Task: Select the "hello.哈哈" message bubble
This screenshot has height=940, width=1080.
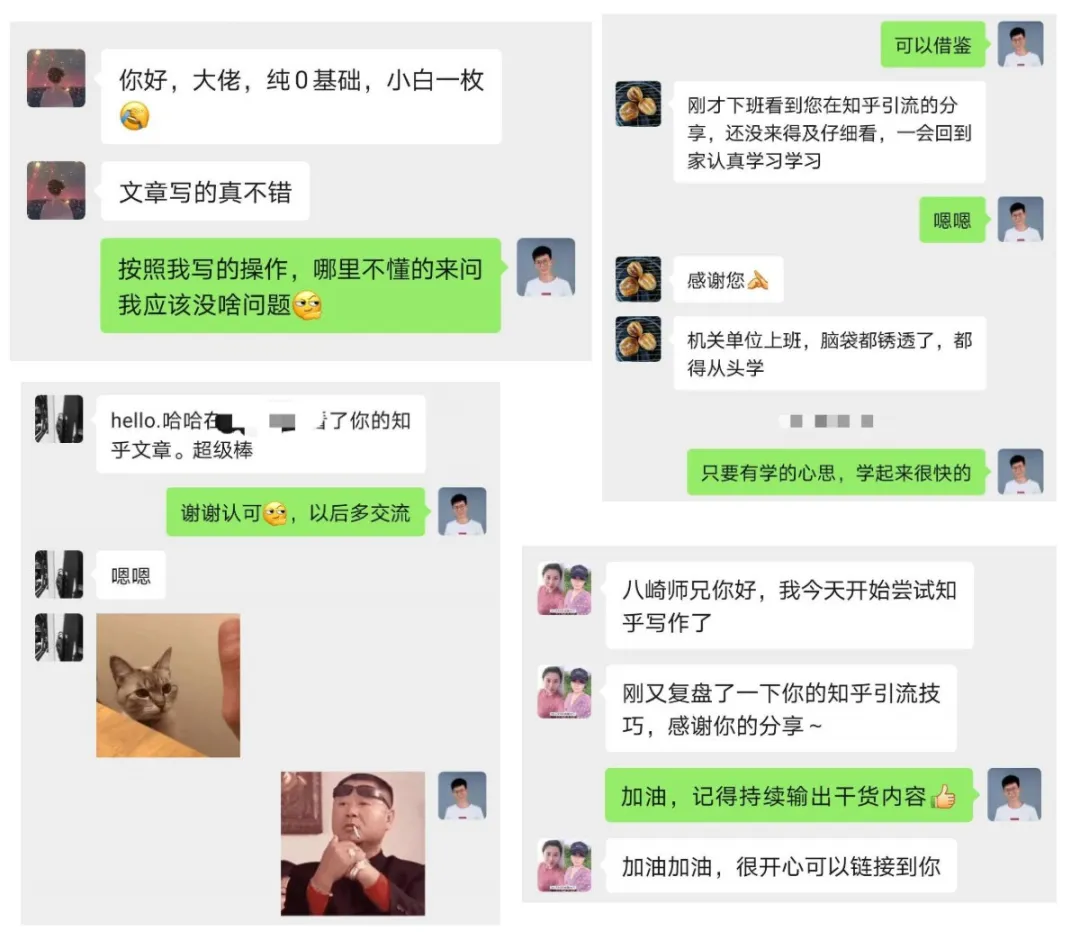Action: (260, 435)
